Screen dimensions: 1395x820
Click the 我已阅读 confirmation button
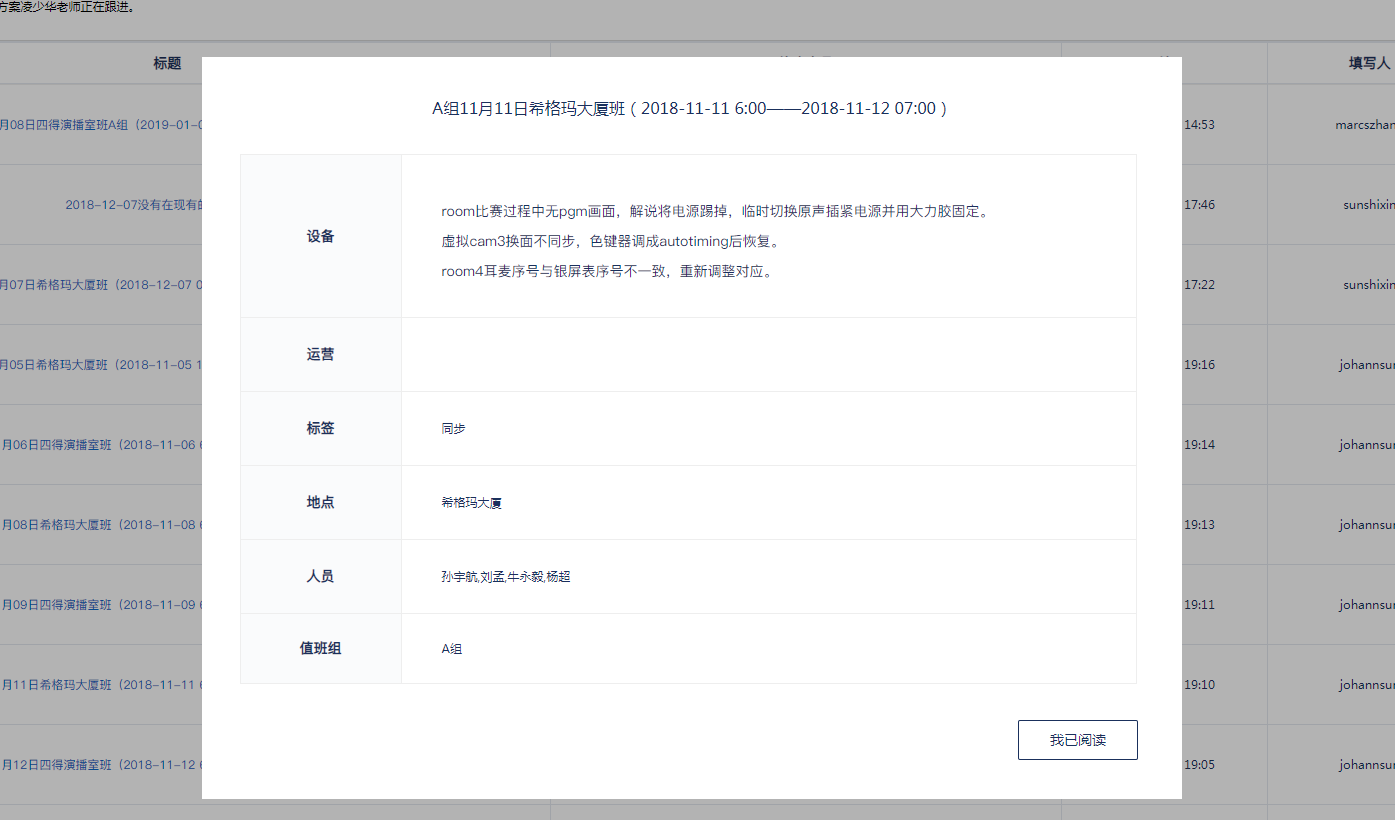(1077, 740)
